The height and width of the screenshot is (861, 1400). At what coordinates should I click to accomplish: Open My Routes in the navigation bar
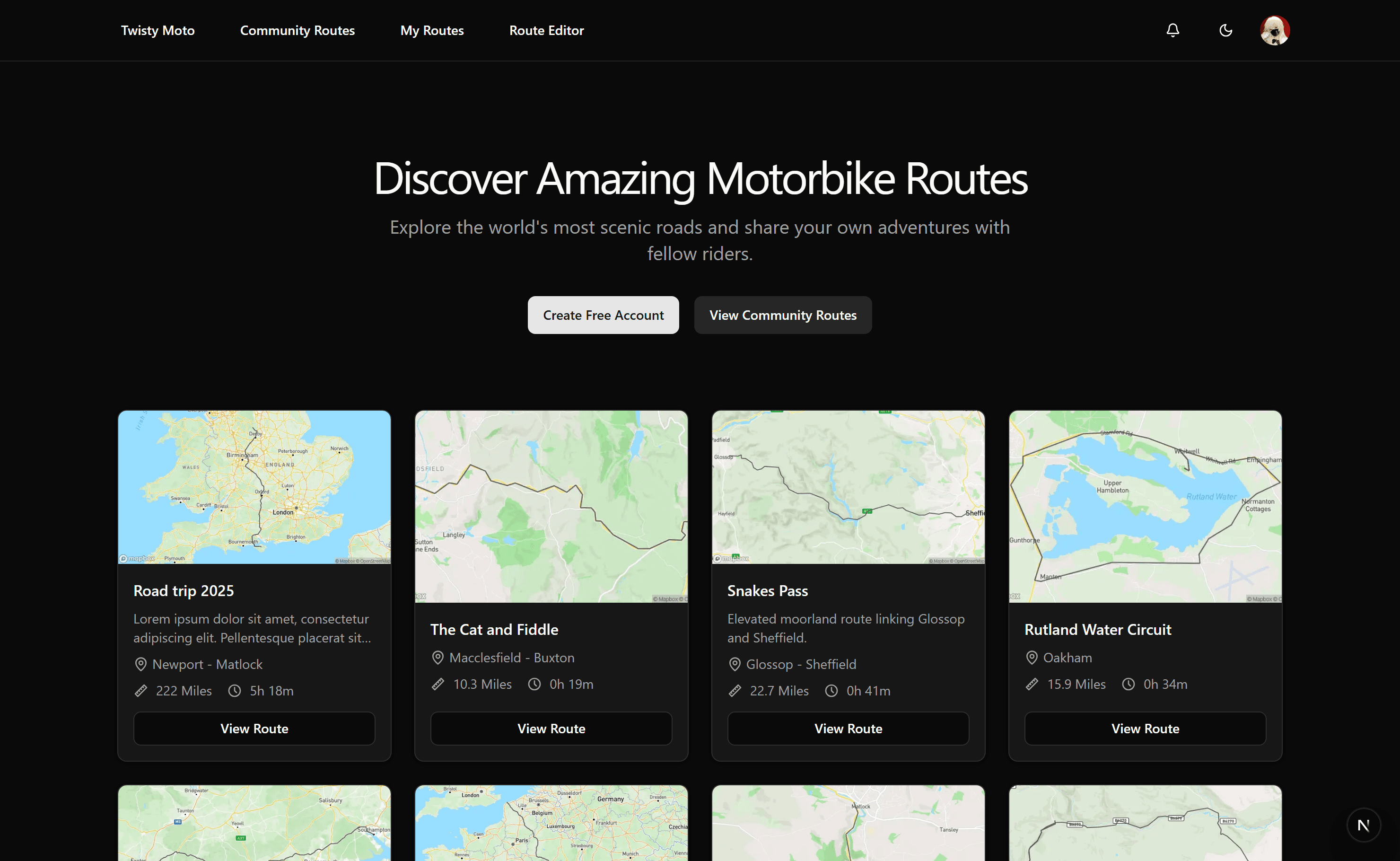point(431,30)
